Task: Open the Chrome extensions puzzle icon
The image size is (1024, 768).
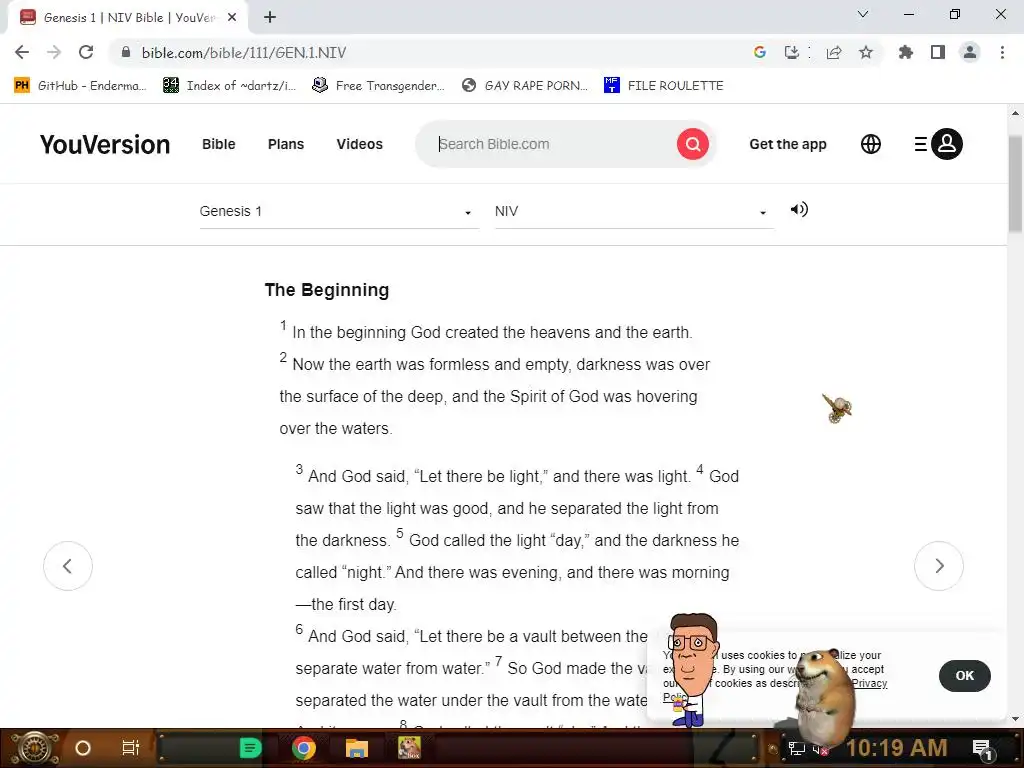Action: 905,52
